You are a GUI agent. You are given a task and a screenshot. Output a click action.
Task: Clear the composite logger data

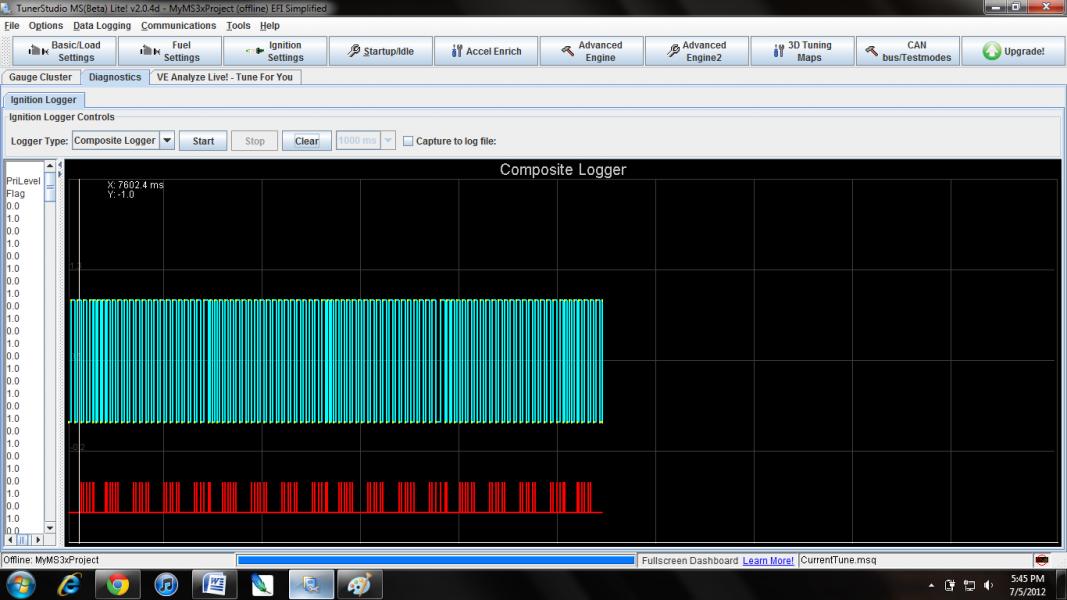tap(306, 141)
